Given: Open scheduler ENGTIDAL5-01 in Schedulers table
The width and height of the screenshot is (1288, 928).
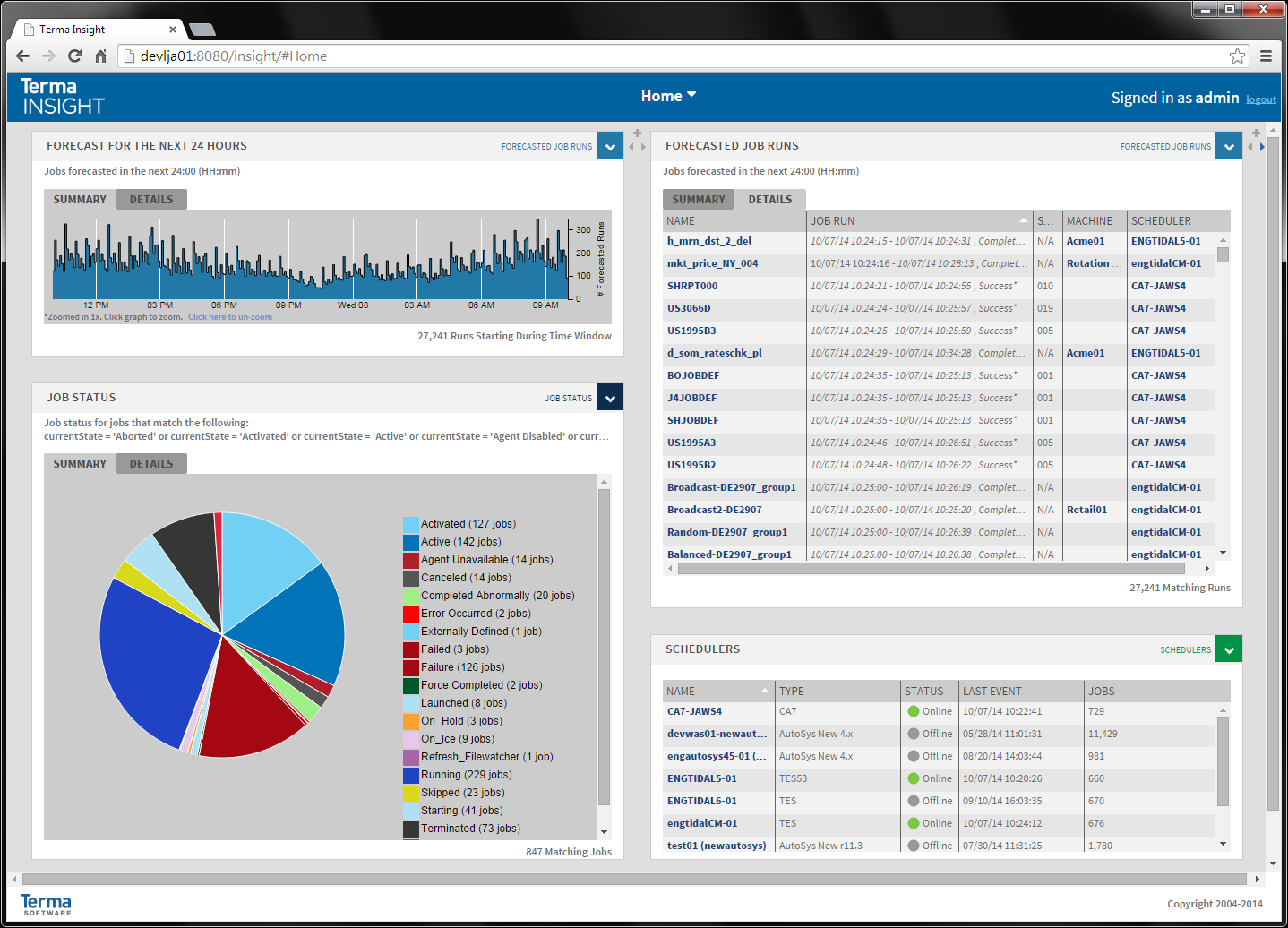Looking at the screenshot, I should (x=702, y=778).
